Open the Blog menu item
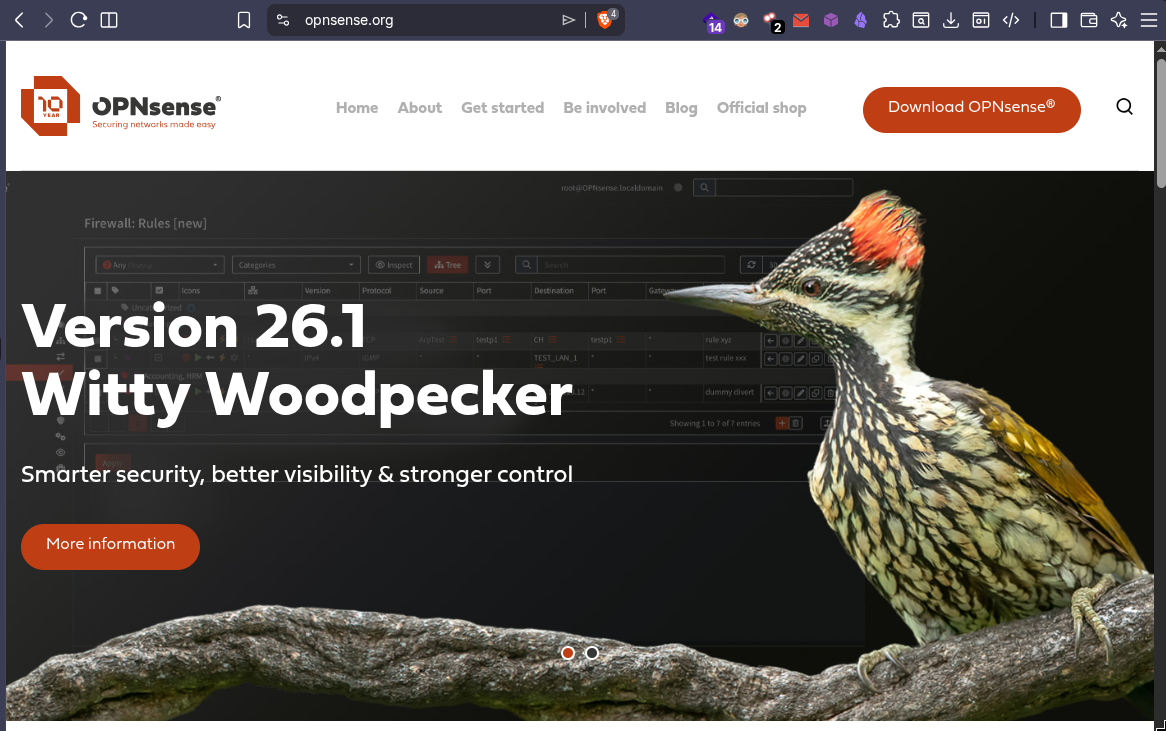The image size is (1166, 731). coord(681,109)
